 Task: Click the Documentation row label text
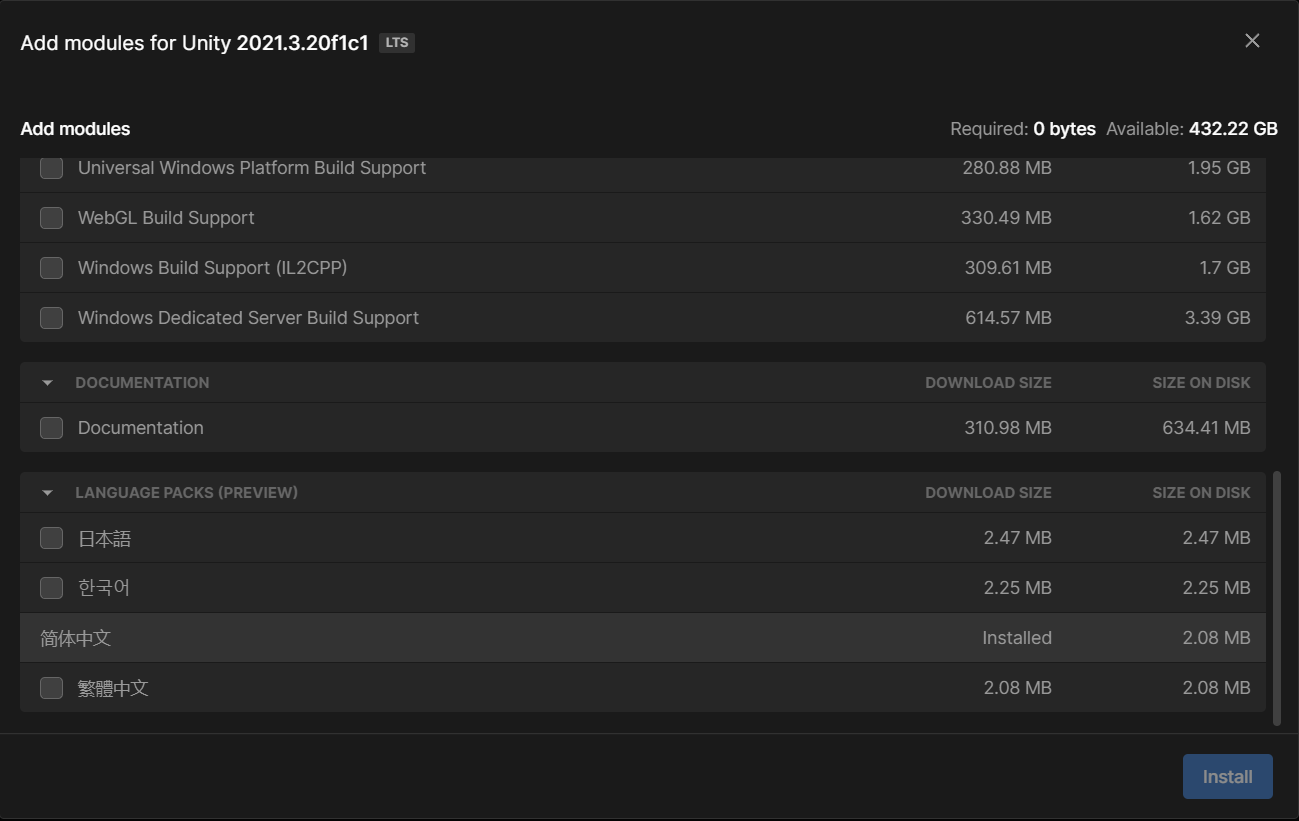coord(141,428)
